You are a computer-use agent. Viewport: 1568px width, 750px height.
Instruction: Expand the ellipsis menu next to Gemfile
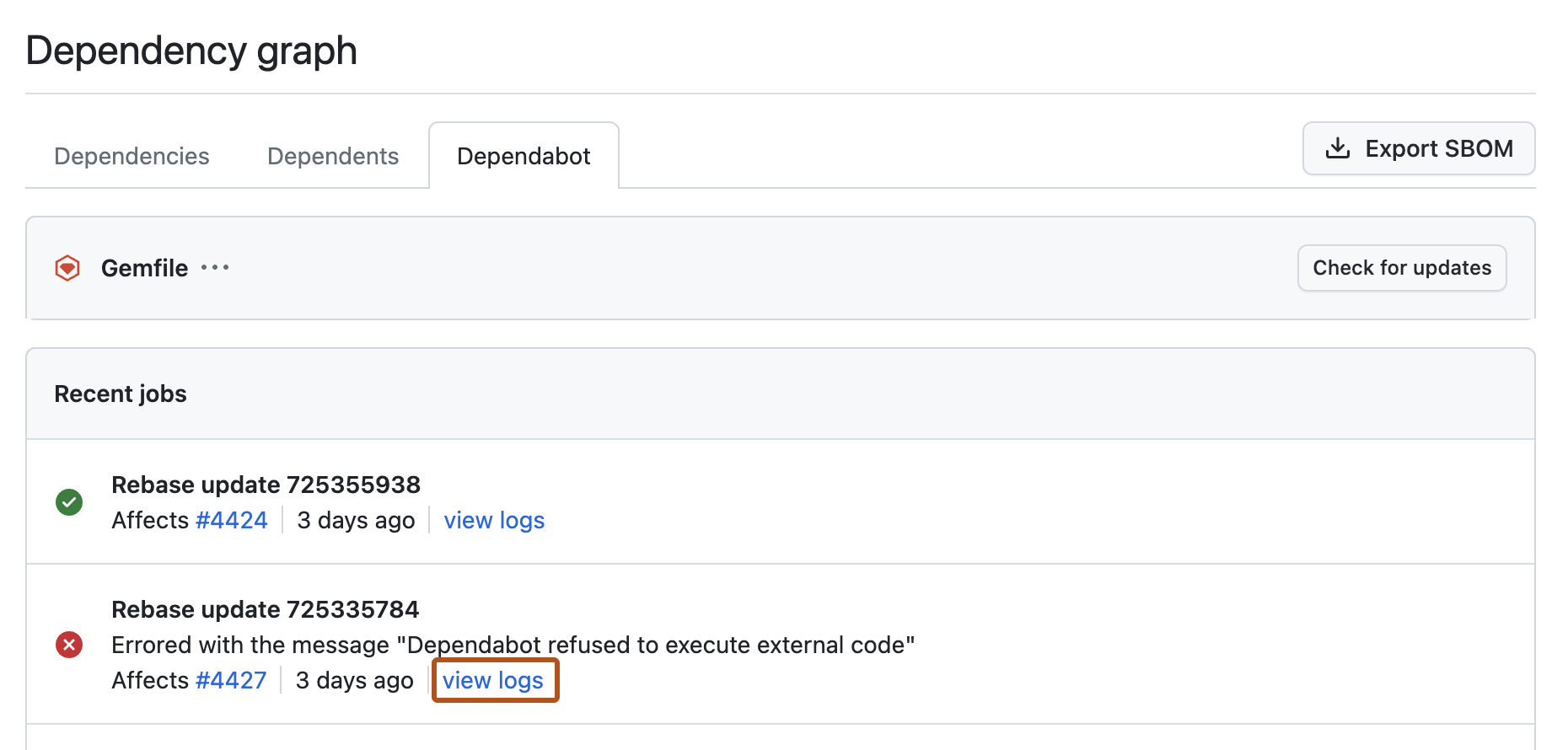[x=215, y=268]
